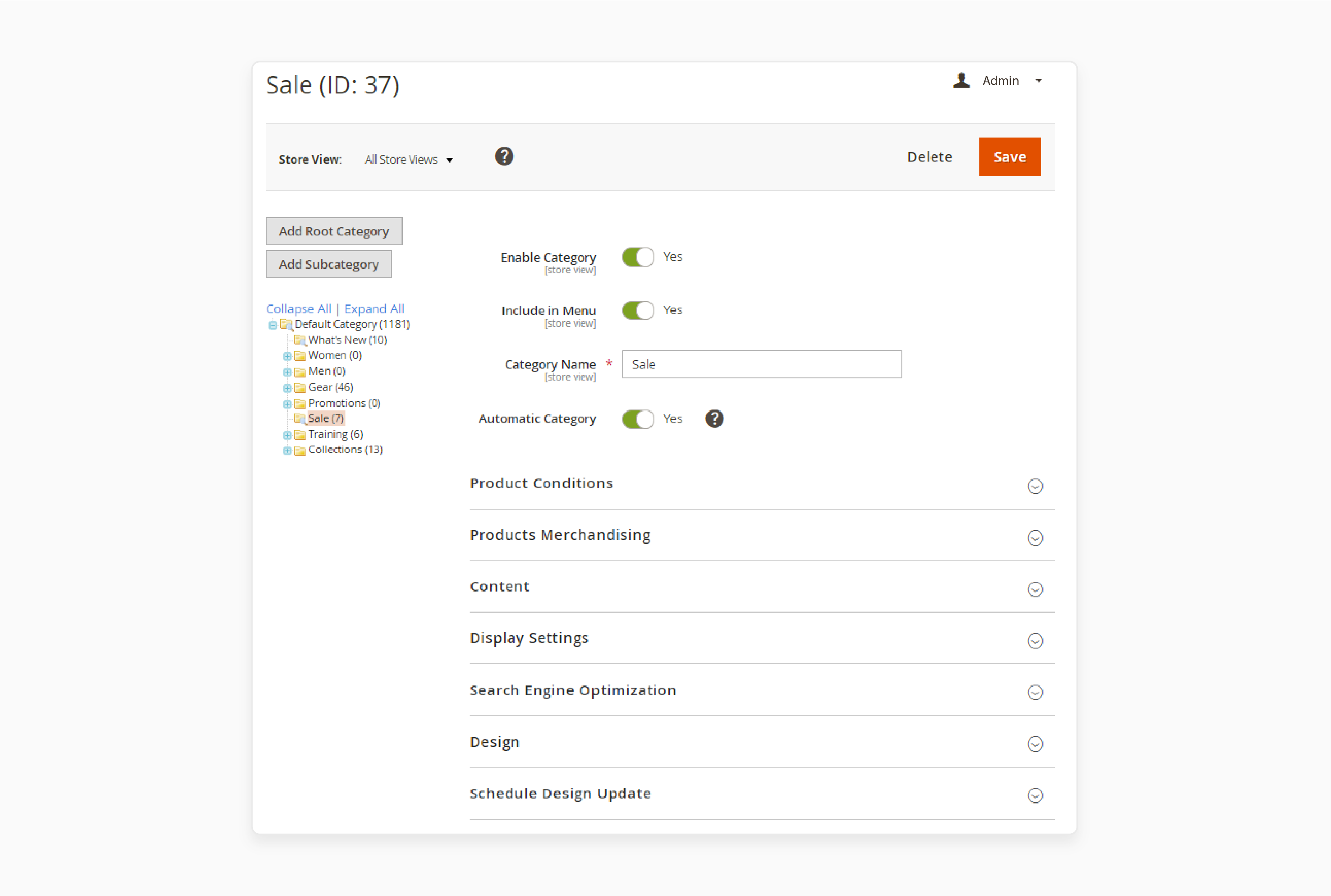Click the Admin user avatar icon

[x=961, y=81]
